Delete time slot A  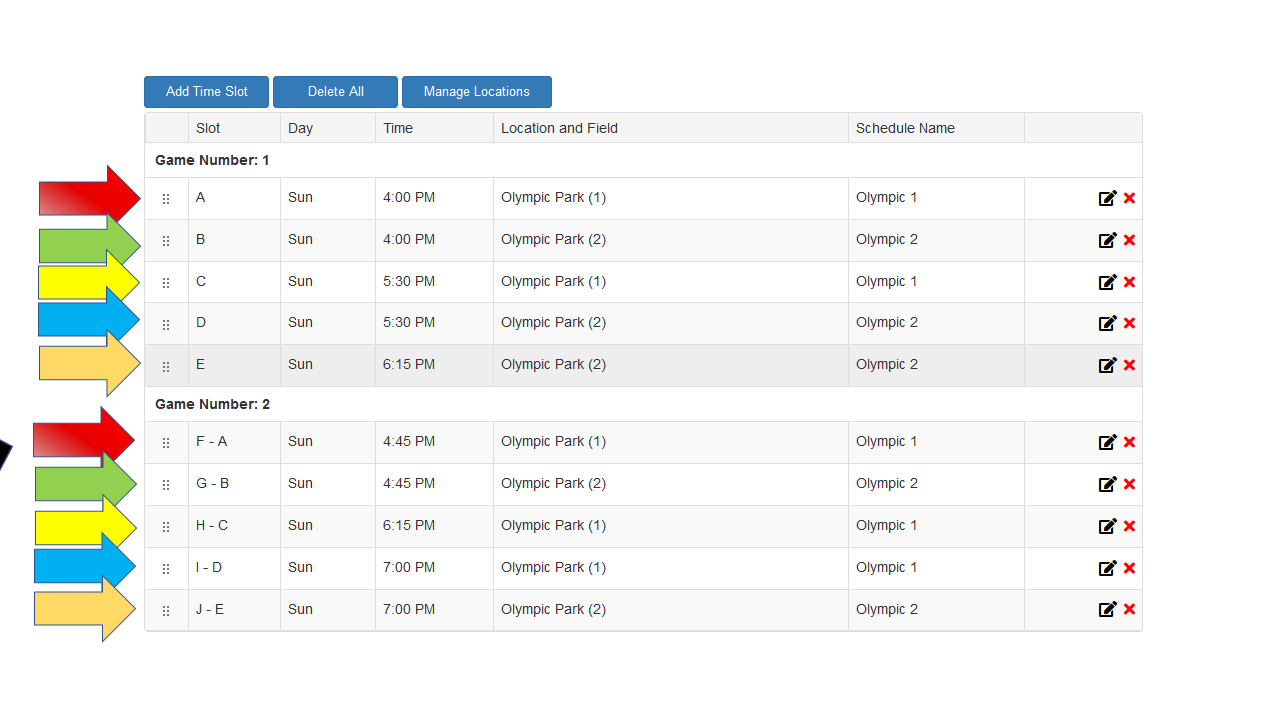1129,198
